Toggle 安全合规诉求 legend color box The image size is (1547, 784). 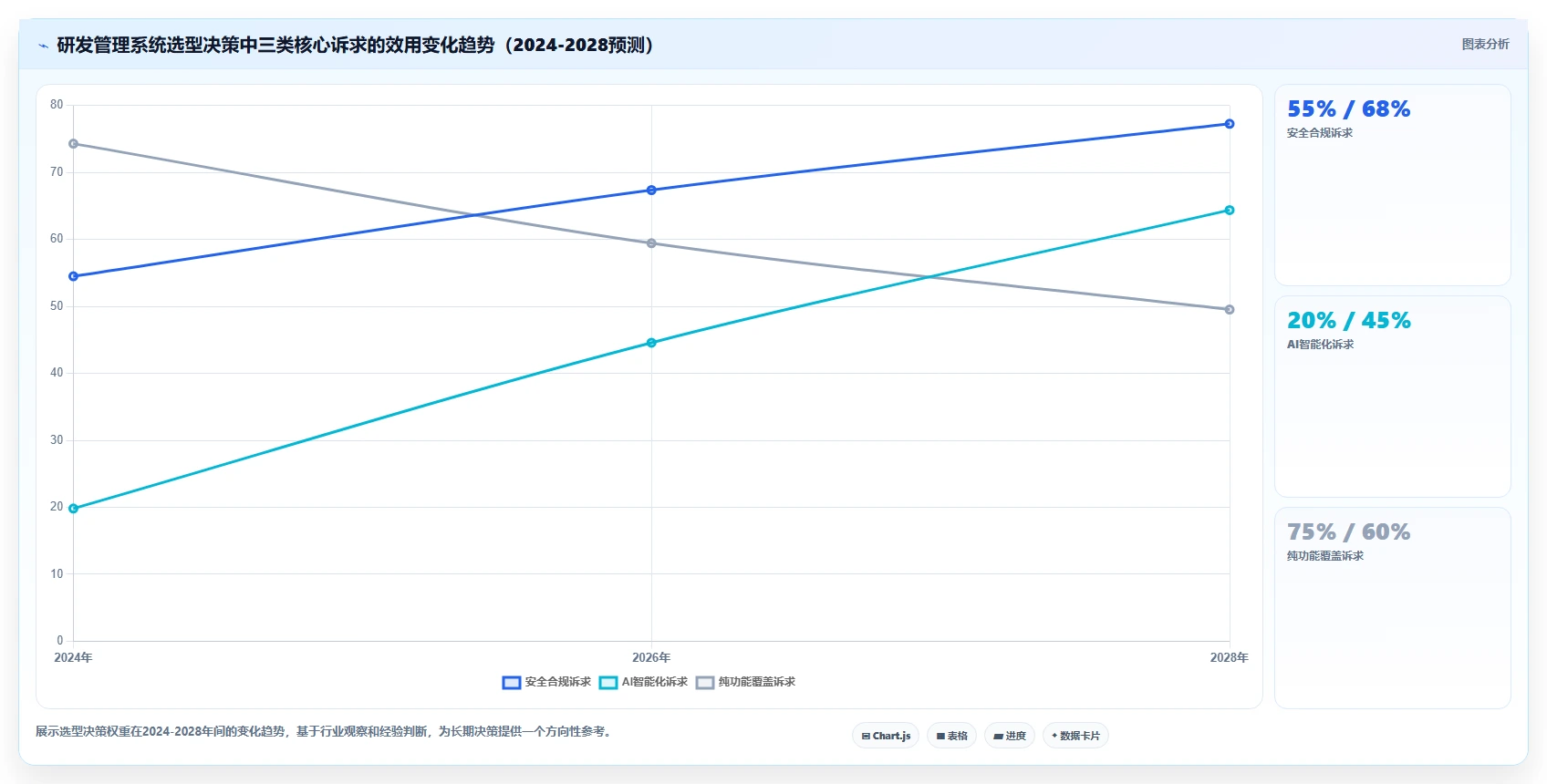click(x=512, y=683)
